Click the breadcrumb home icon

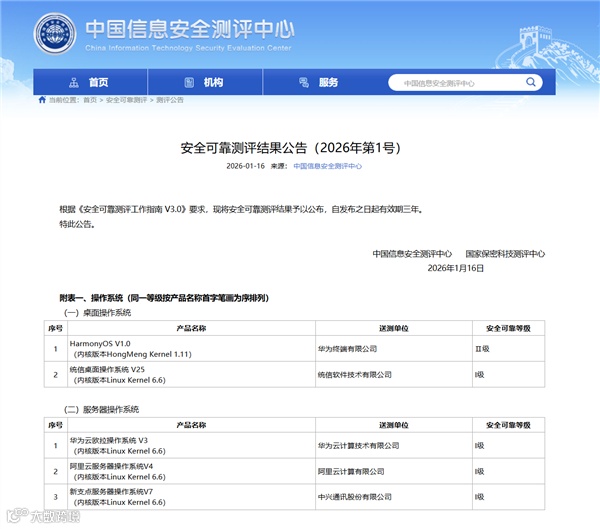42,100
